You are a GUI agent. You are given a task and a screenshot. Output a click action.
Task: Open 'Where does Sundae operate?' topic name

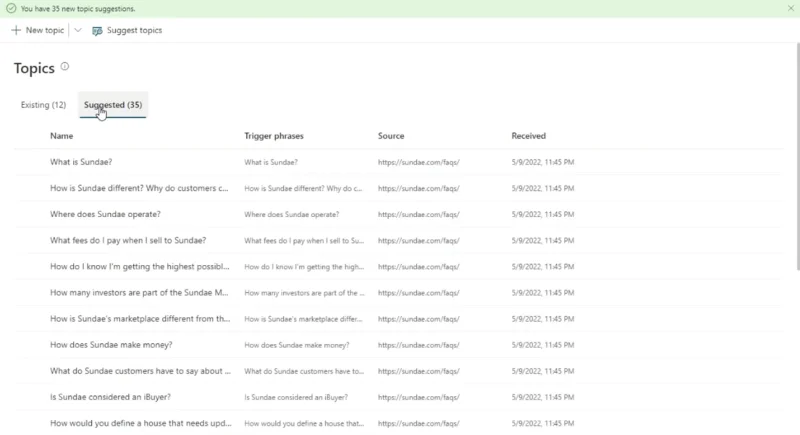coord(105,214)
